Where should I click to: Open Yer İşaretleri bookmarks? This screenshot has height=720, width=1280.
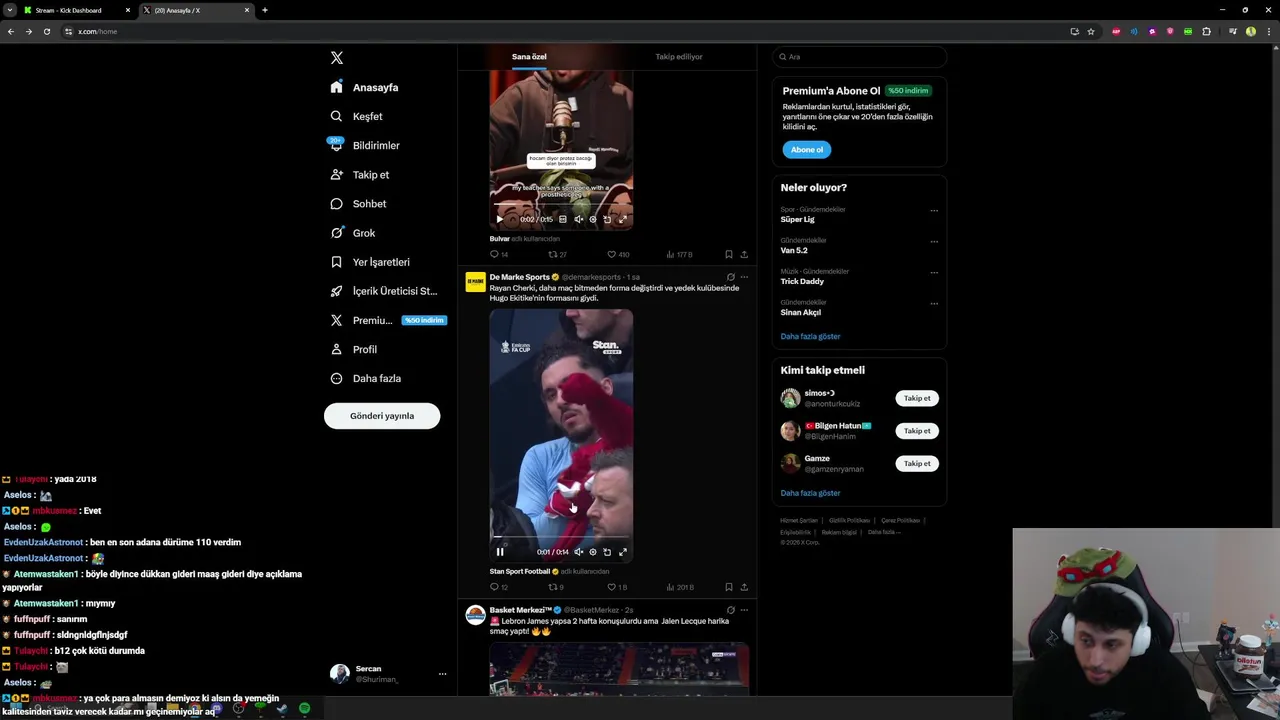tap(370, 262)
